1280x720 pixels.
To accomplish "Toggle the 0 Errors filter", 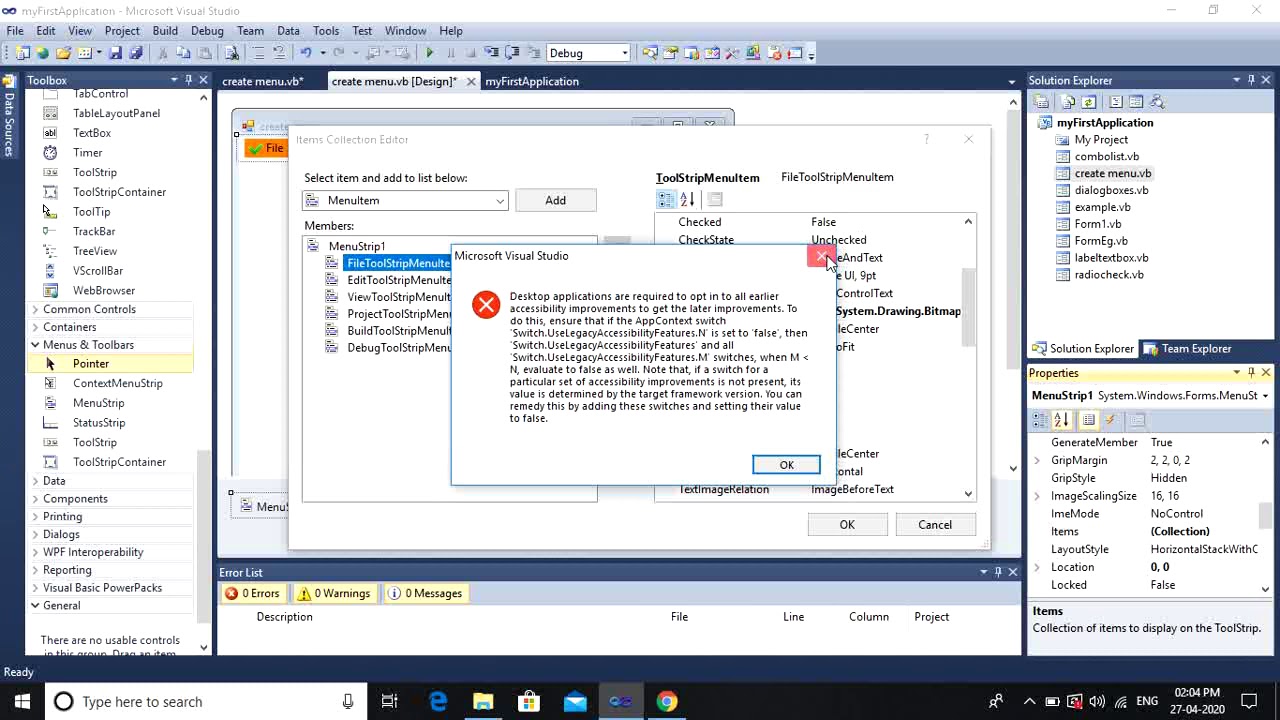I will tap(253, 593).
